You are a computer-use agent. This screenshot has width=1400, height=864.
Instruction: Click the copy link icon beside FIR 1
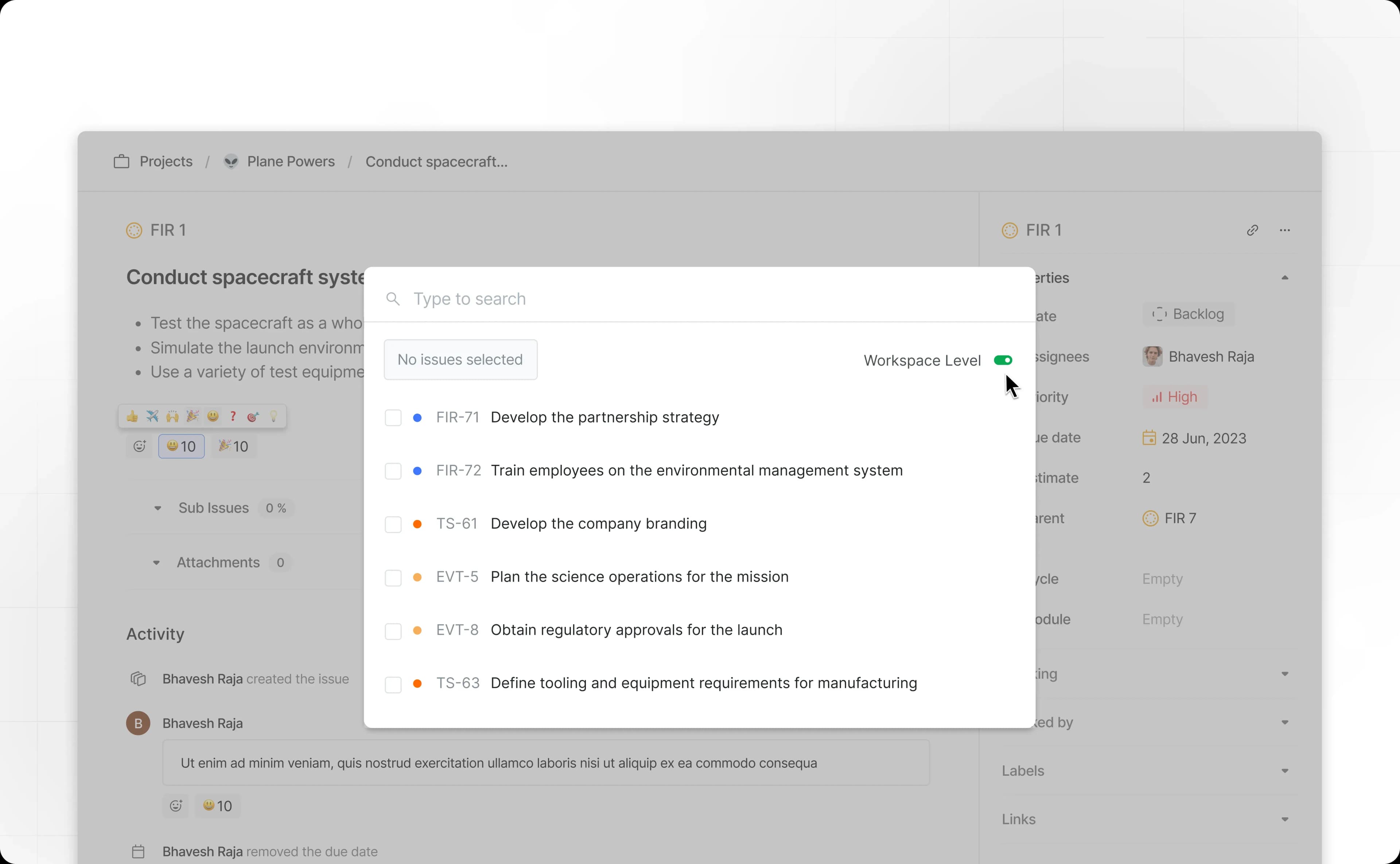[1252, 230]
